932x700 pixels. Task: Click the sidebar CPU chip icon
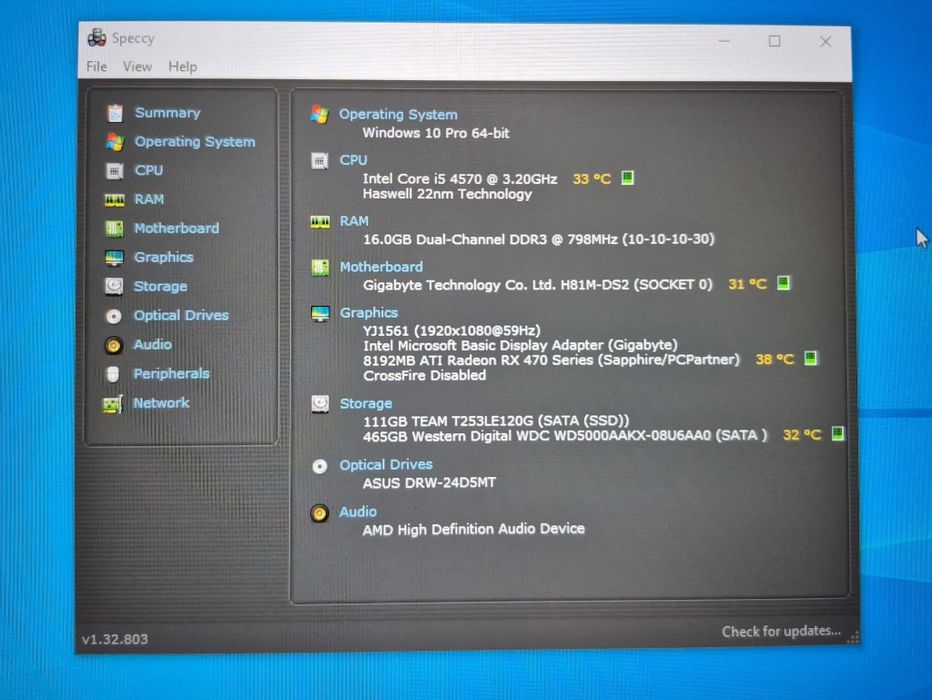click(115, 171)
